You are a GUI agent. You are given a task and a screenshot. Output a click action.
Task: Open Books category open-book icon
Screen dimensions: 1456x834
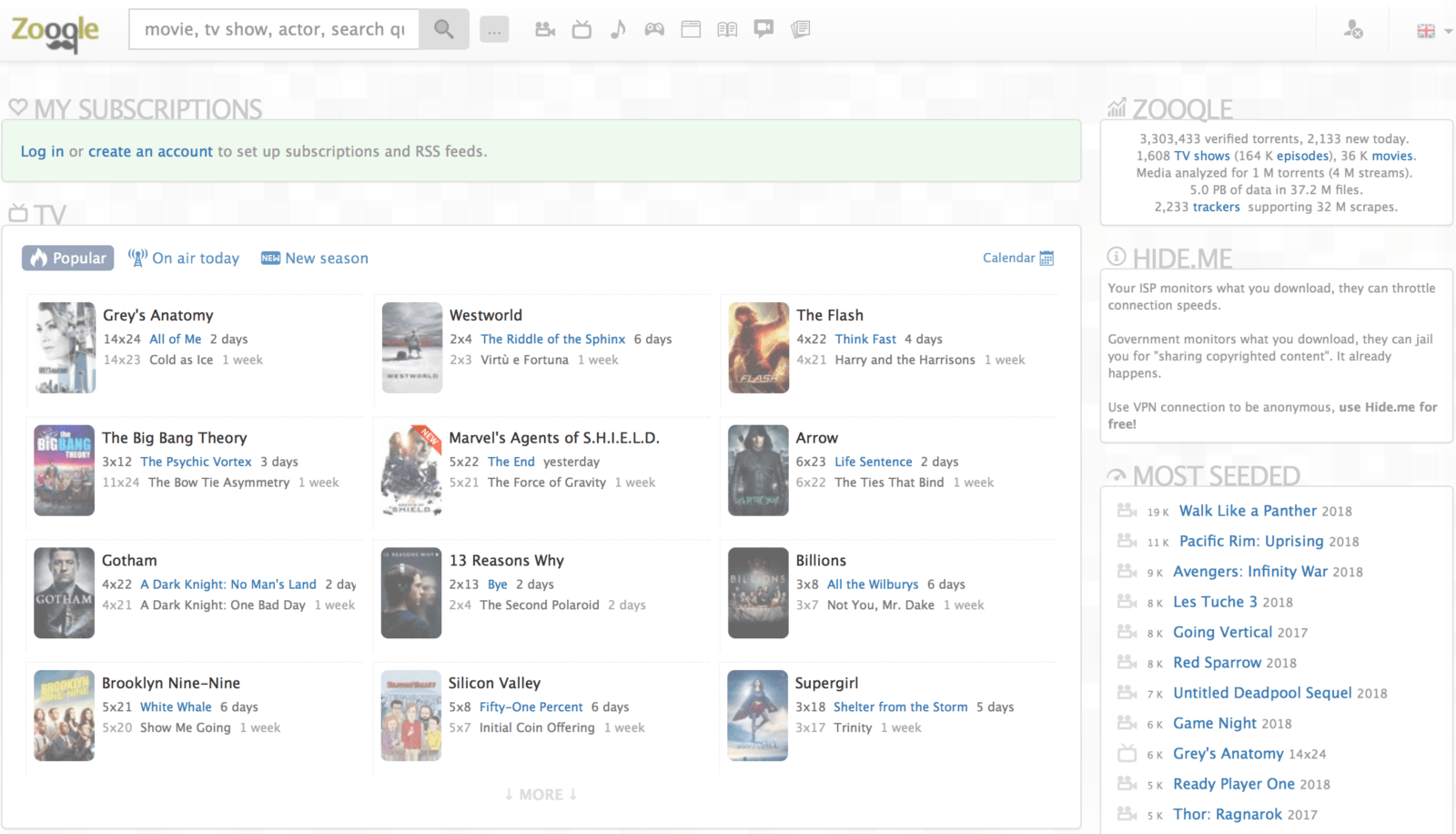[x=727, y=29]
